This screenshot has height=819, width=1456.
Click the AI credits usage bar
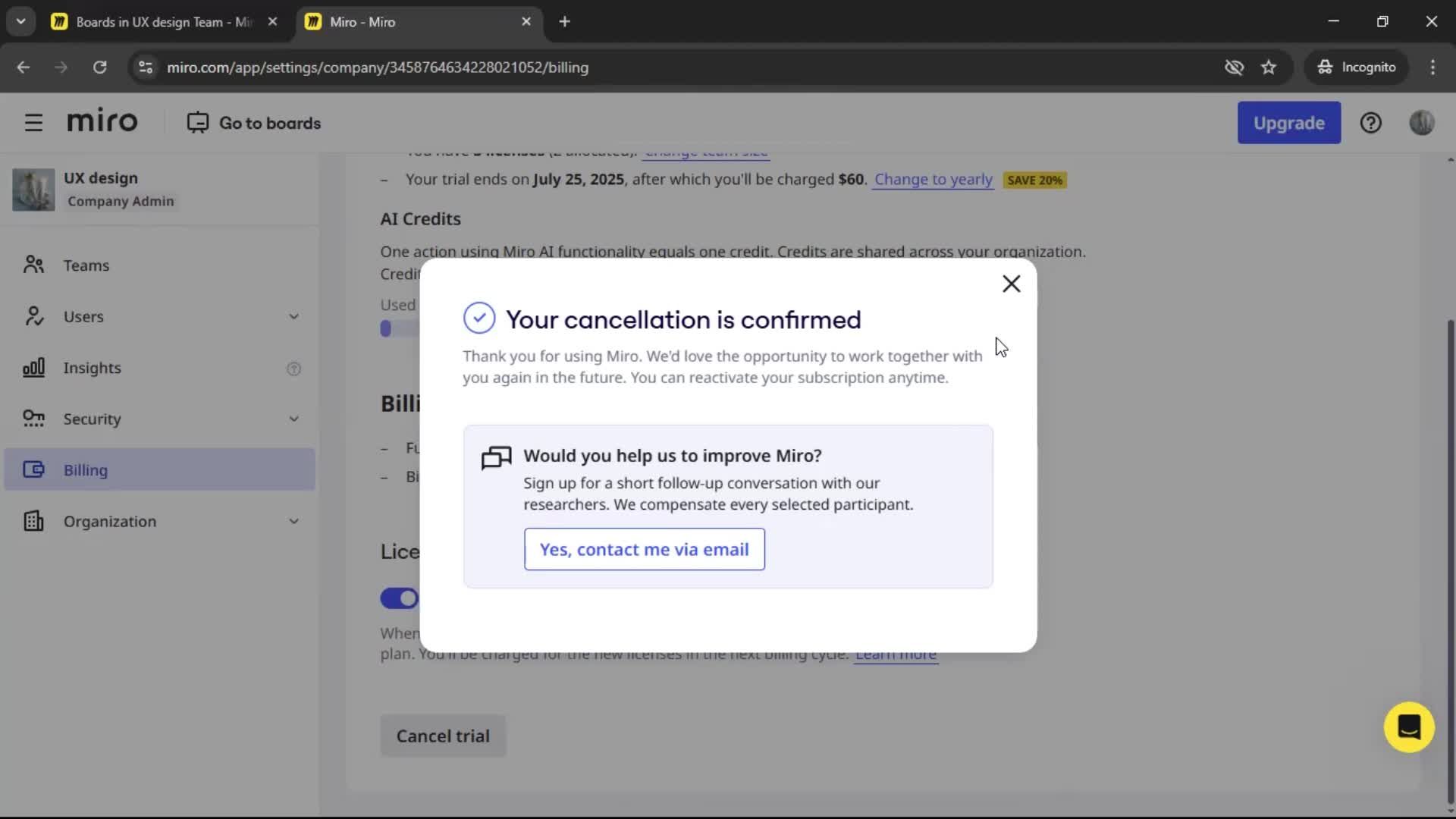pos(400,328)
